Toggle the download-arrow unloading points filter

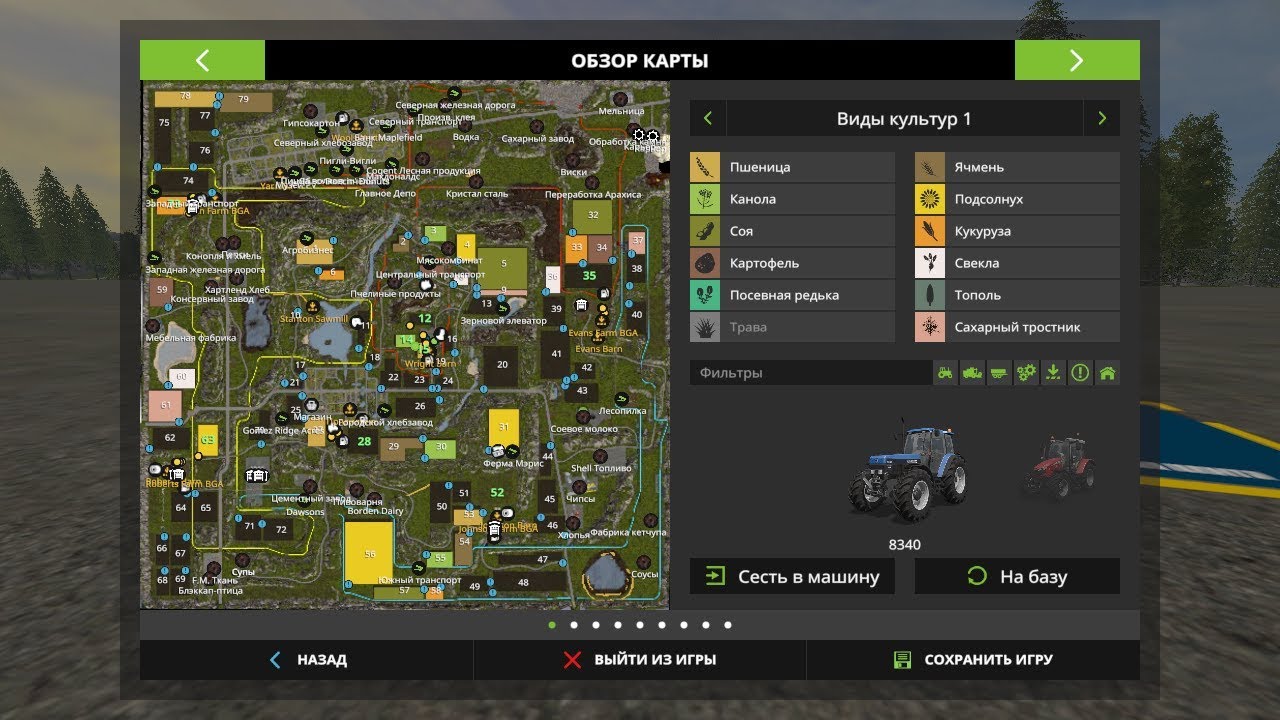click(1053, 373)
